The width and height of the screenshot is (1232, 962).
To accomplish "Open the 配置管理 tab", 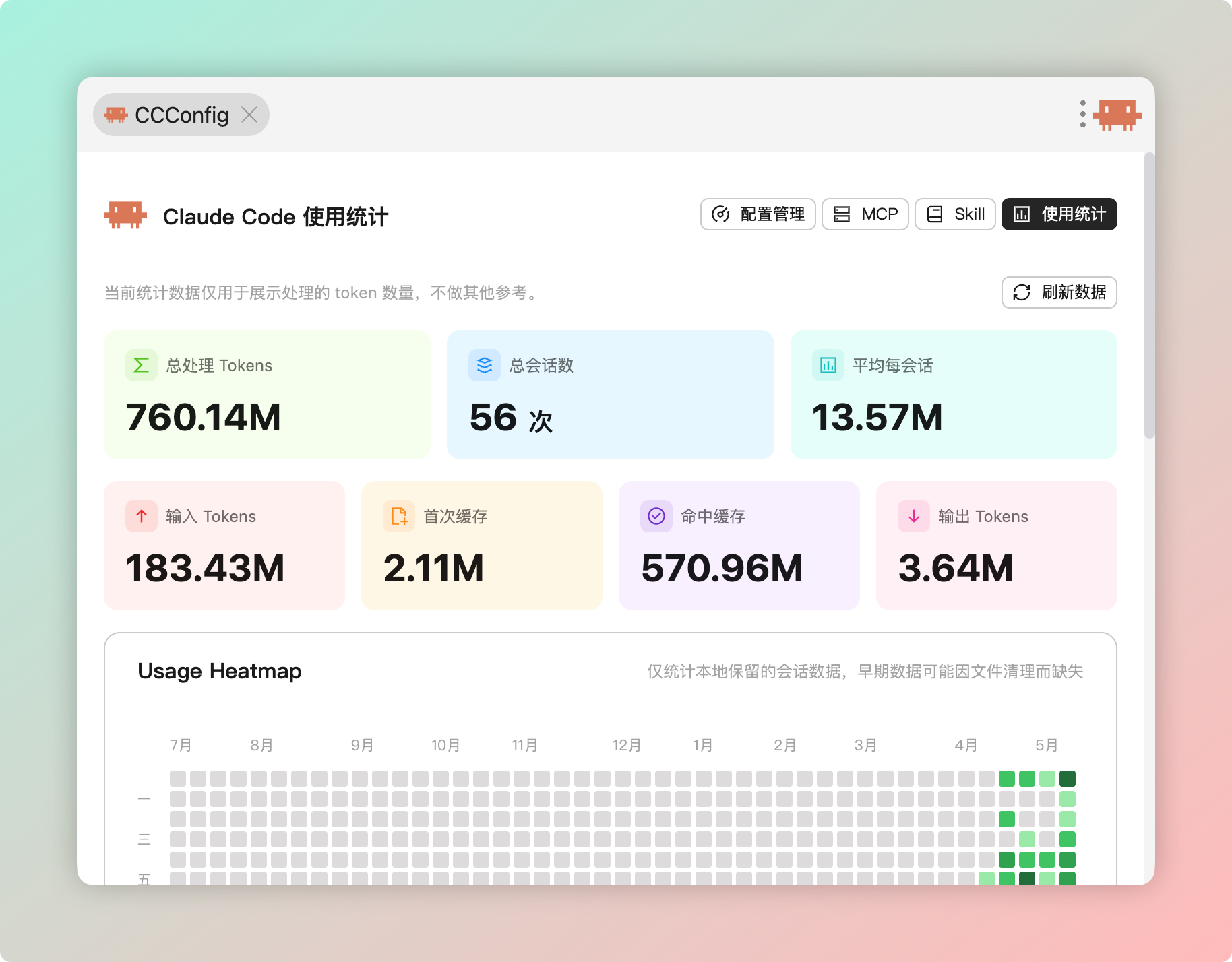I will pos(758,214).
